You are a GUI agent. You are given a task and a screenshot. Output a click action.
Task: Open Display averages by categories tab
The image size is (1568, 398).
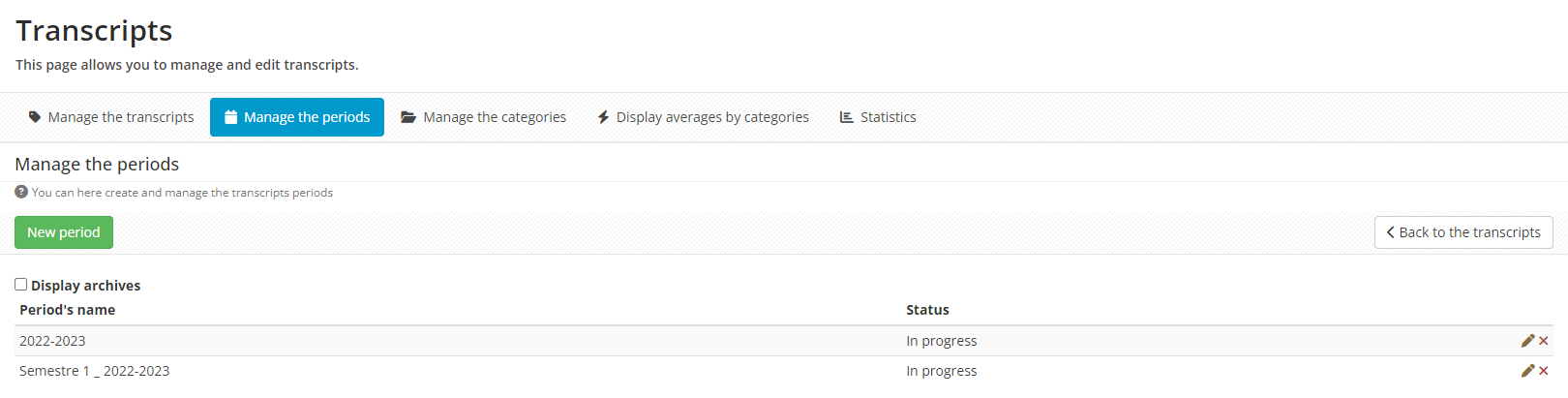(x=712, y=117)
